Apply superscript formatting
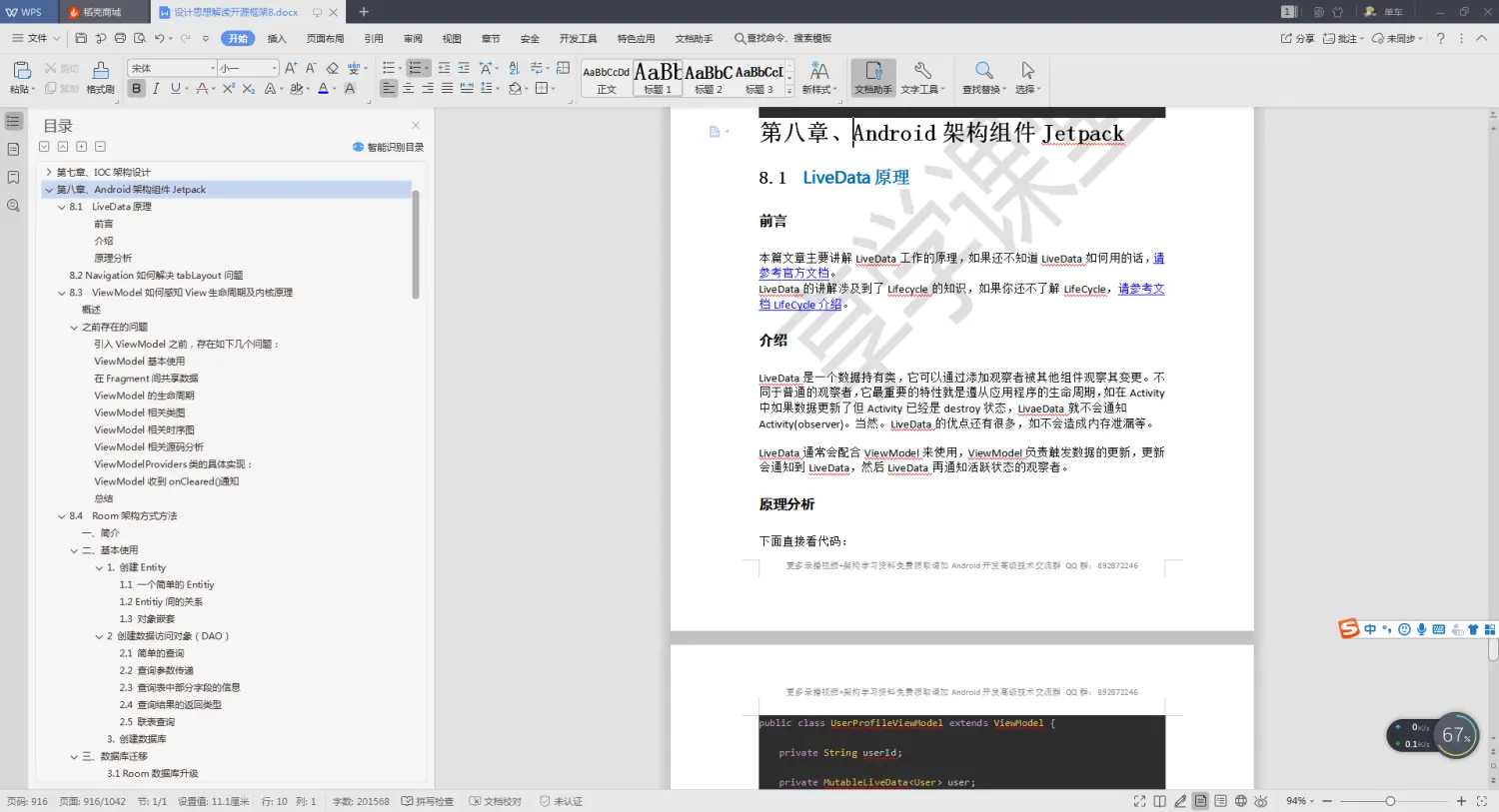The height and width of the screenshot is (812, 1499). (229, 89)
